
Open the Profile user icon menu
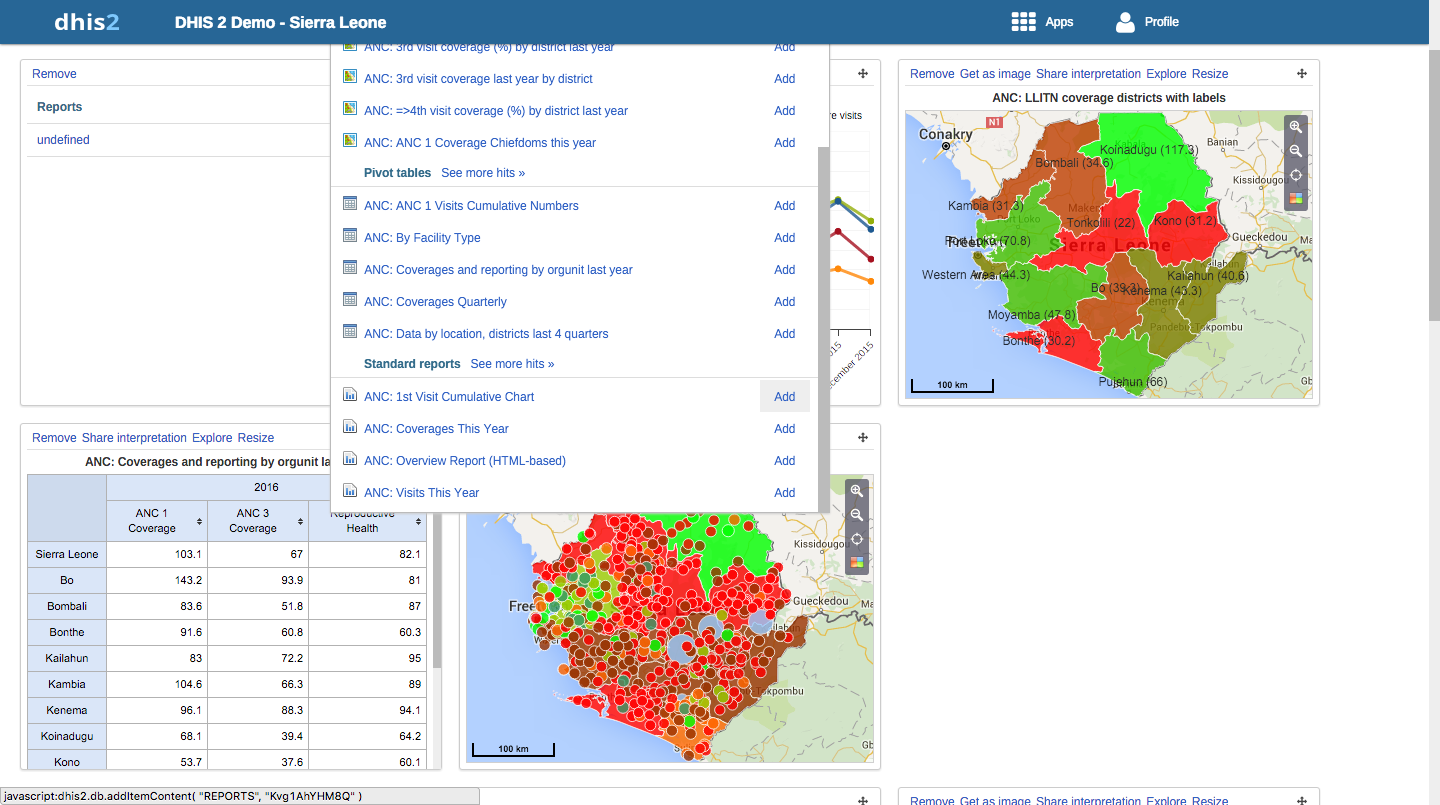tap(1125, 22)
